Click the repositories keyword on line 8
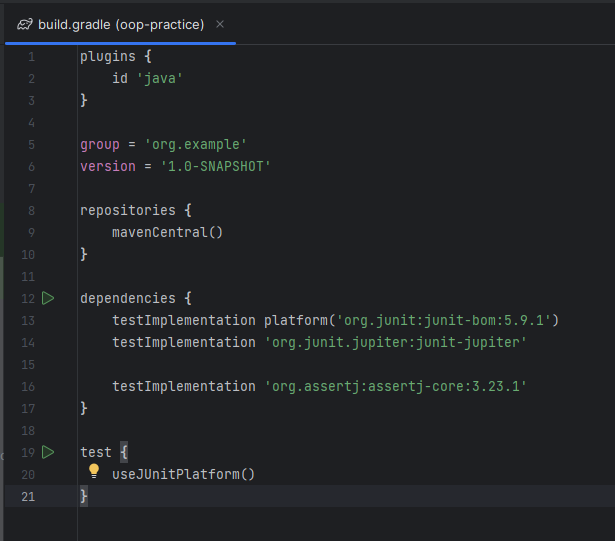The width and height of the screenshot is (615, 541). tap(128, 210)
